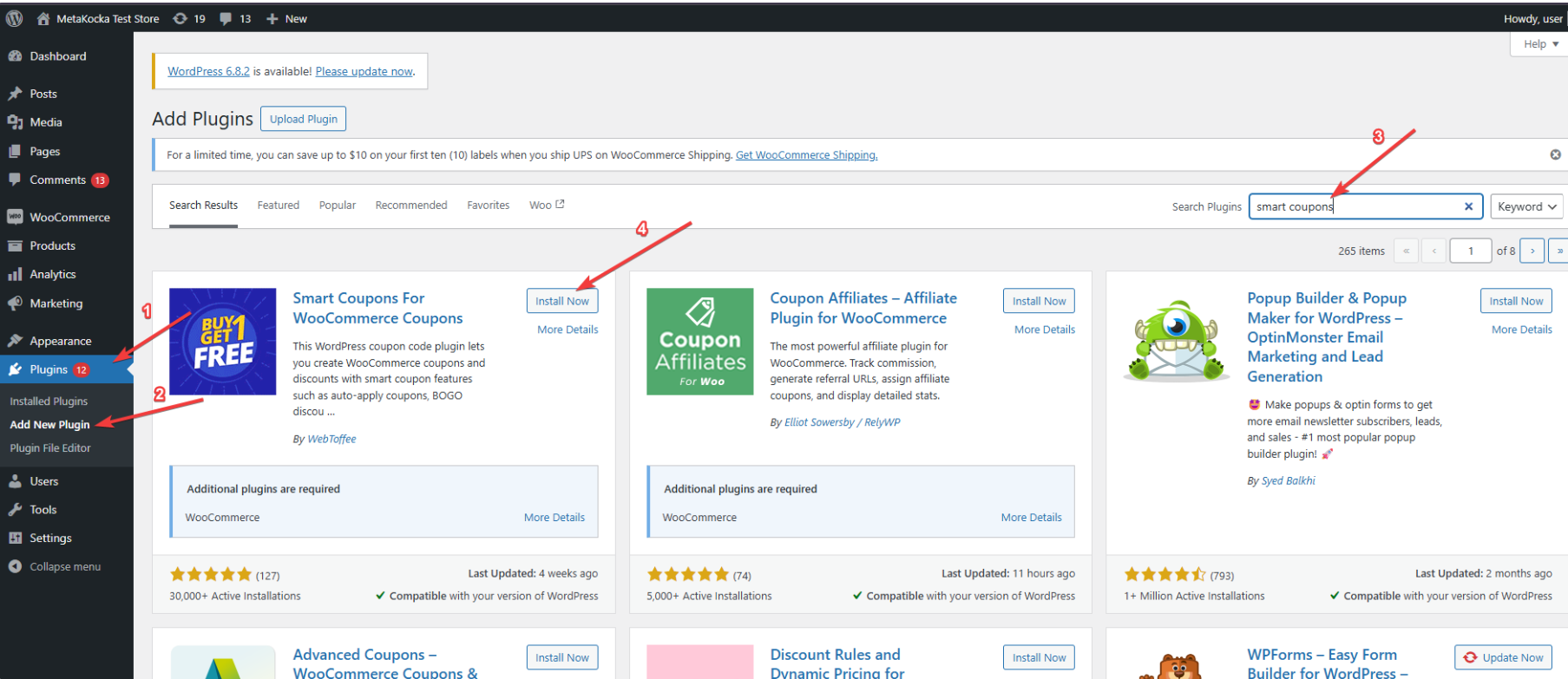Image resolution: width=1568 pixels, height=679 pixels.
Task: Open WebToffee author link
Action: click(331, 439)
